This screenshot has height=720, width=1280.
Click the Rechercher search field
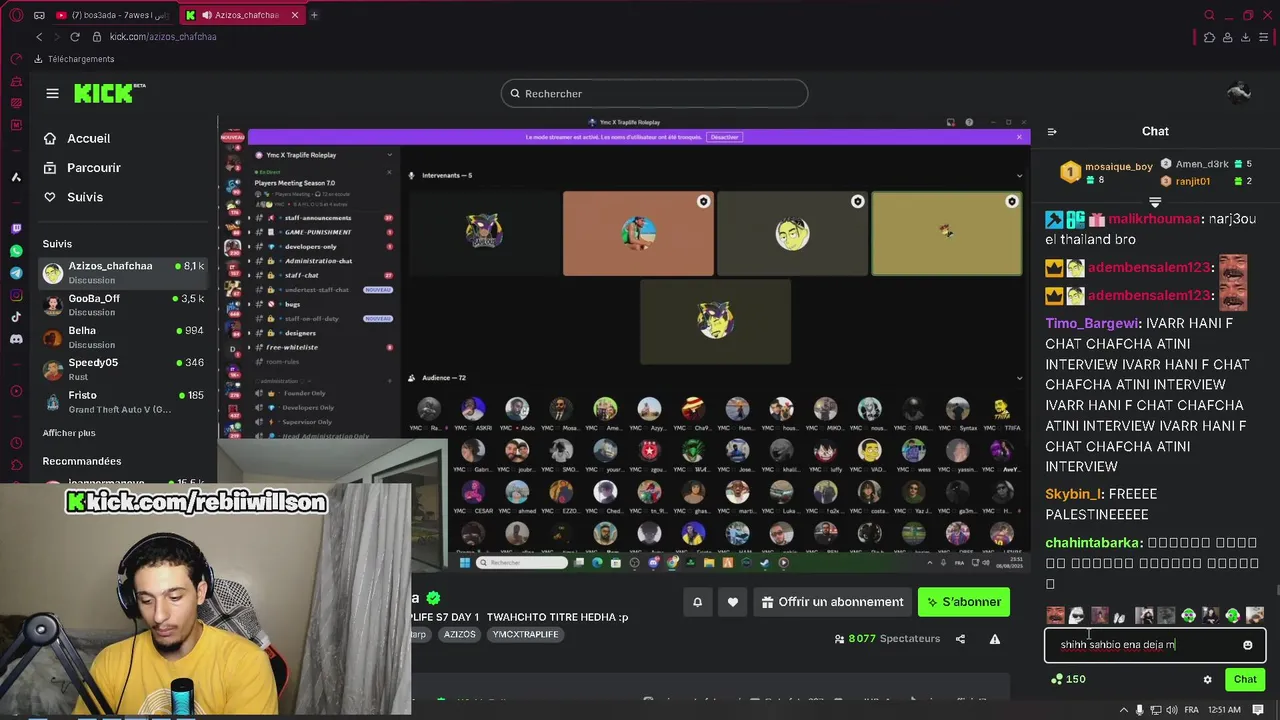point(654,93)
